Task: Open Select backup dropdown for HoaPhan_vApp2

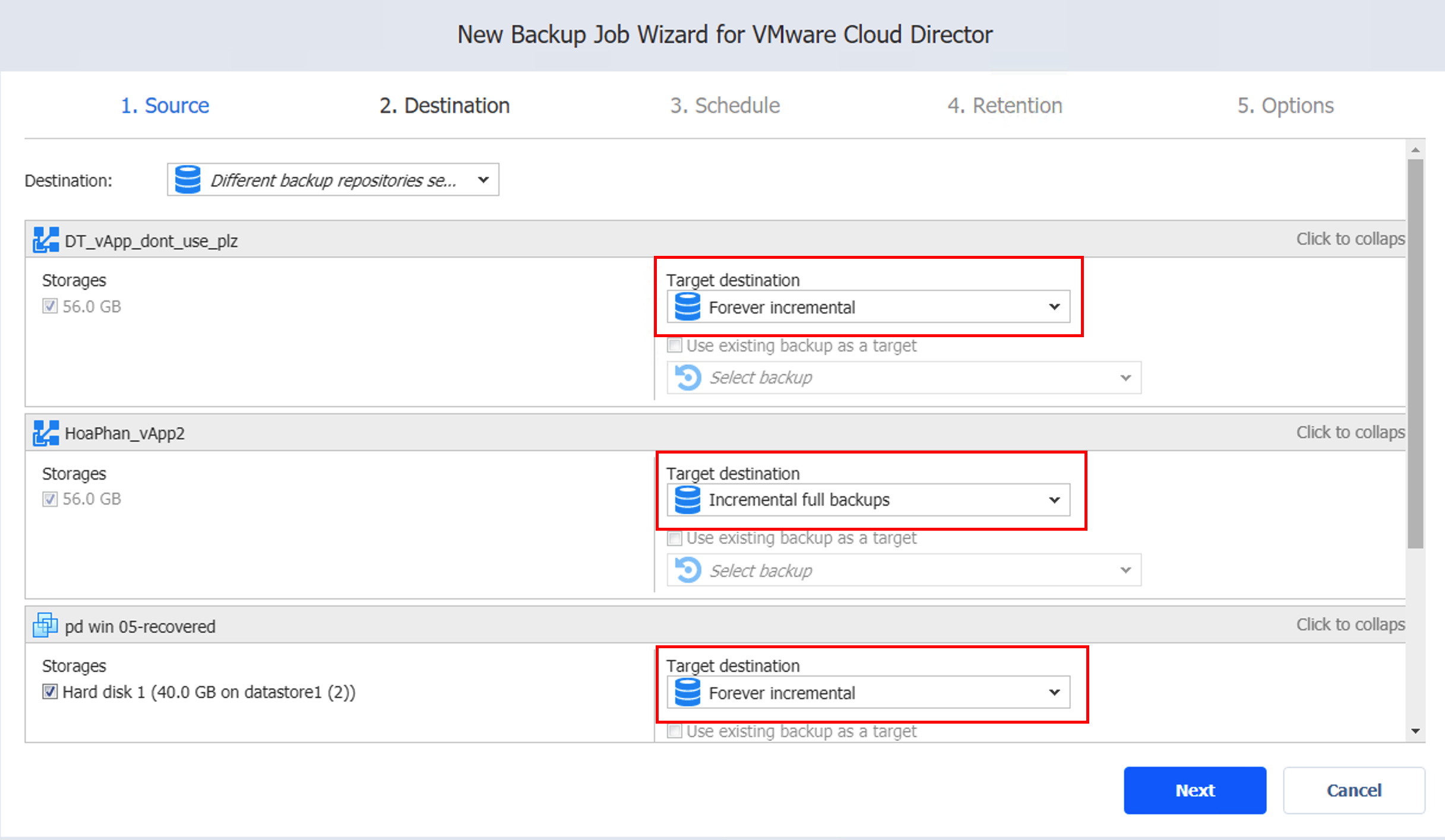Action: tap(904, 570)
